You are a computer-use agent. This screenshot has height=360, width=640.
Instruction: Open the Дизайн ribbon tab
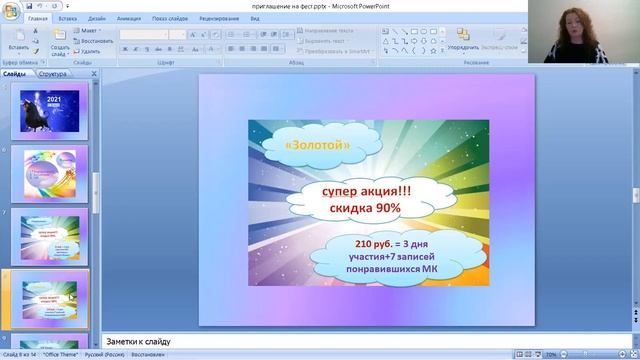tap(97, 19)
